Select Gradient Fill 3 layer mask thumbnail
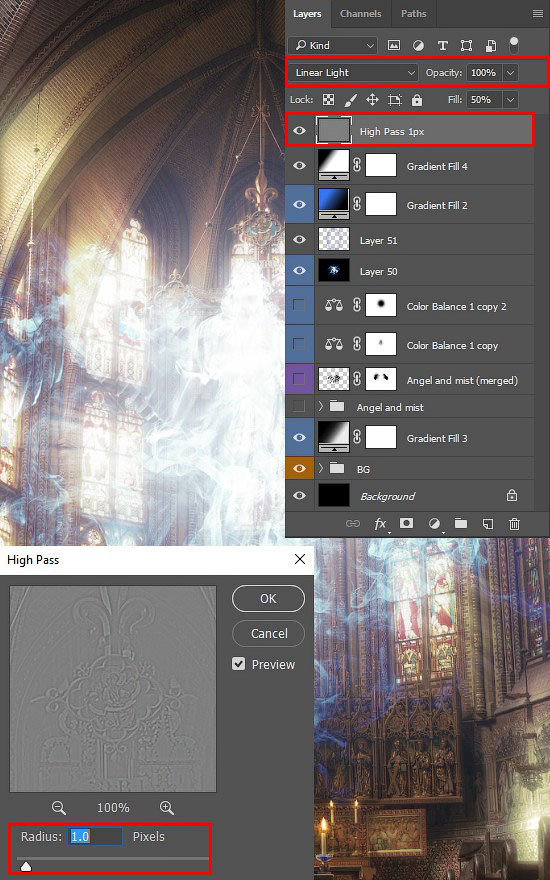This screenshot has height=880, width=550. tap(381, 437)
